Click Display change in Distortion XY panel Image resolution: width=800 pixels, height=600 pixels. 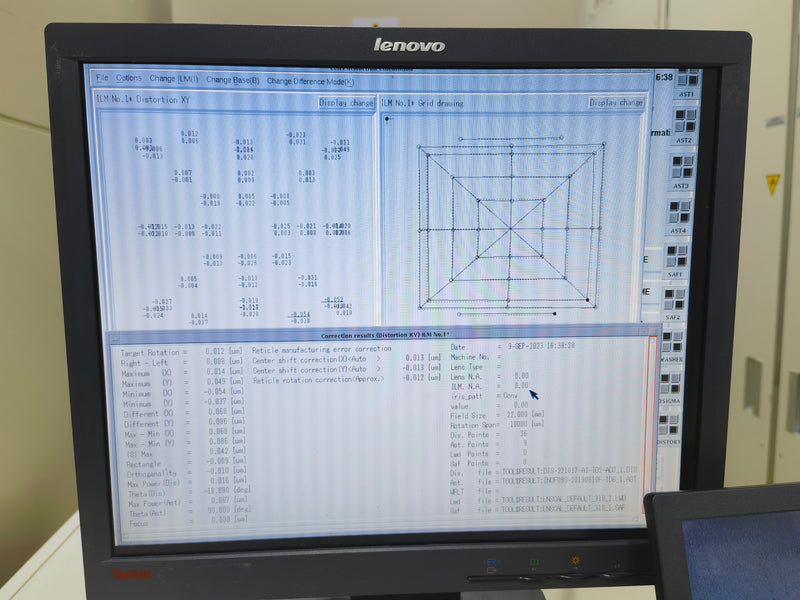click(346, 103)
